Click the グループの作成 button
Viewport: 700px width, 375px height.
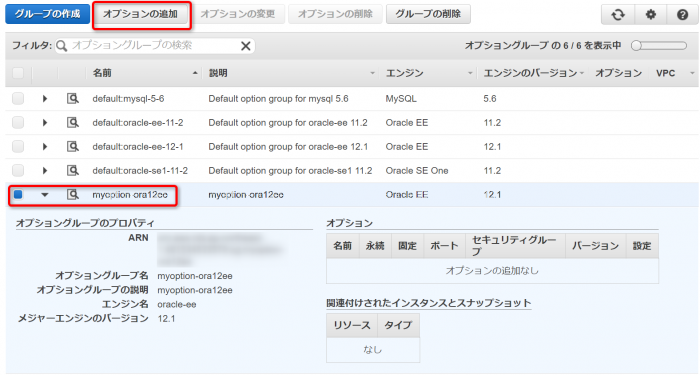tap(47, 14)
